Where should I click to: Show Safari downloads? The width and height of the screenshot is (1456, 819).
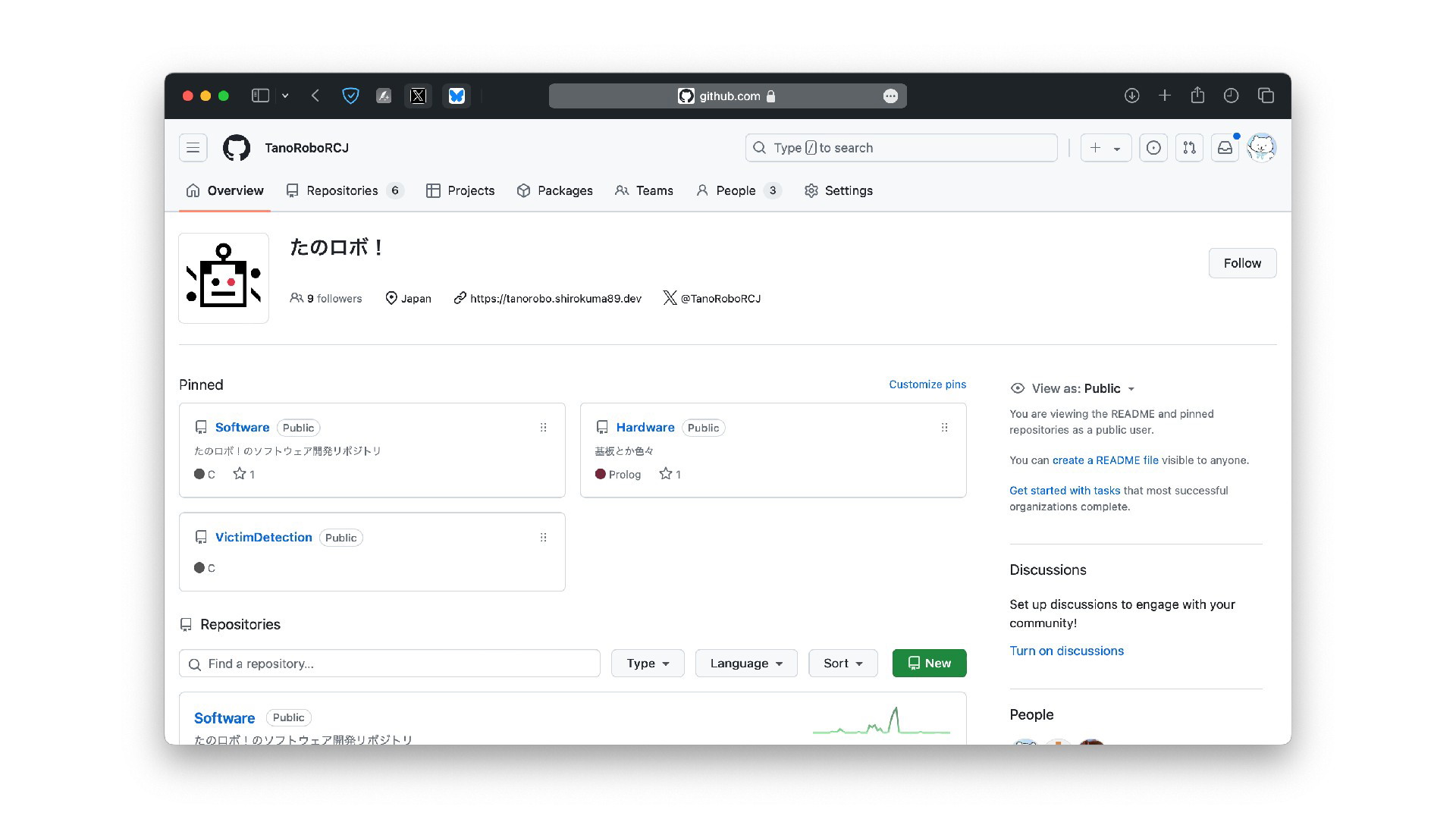[x=1131, y=96]
